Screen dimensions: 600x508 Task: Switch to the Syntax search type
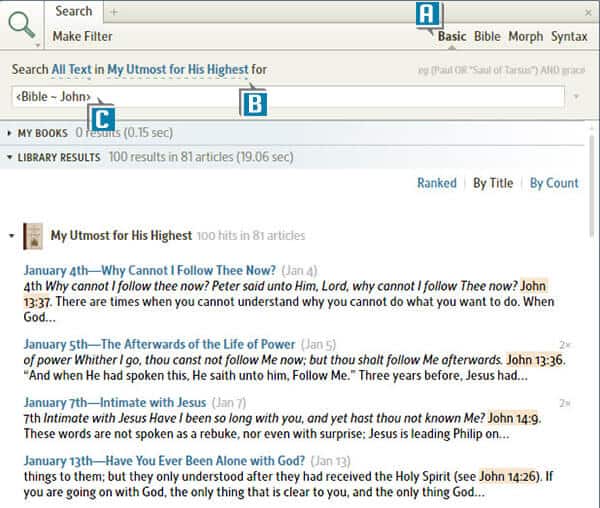point(569,36)
